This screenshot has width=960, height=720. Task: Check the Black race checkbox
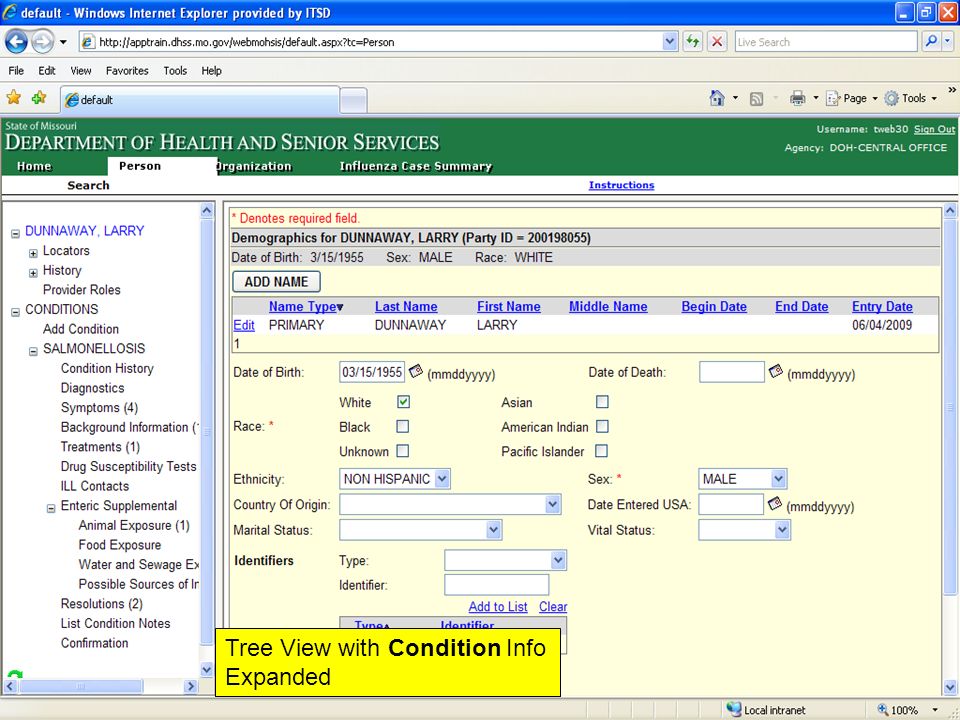(x=402, y=426)
